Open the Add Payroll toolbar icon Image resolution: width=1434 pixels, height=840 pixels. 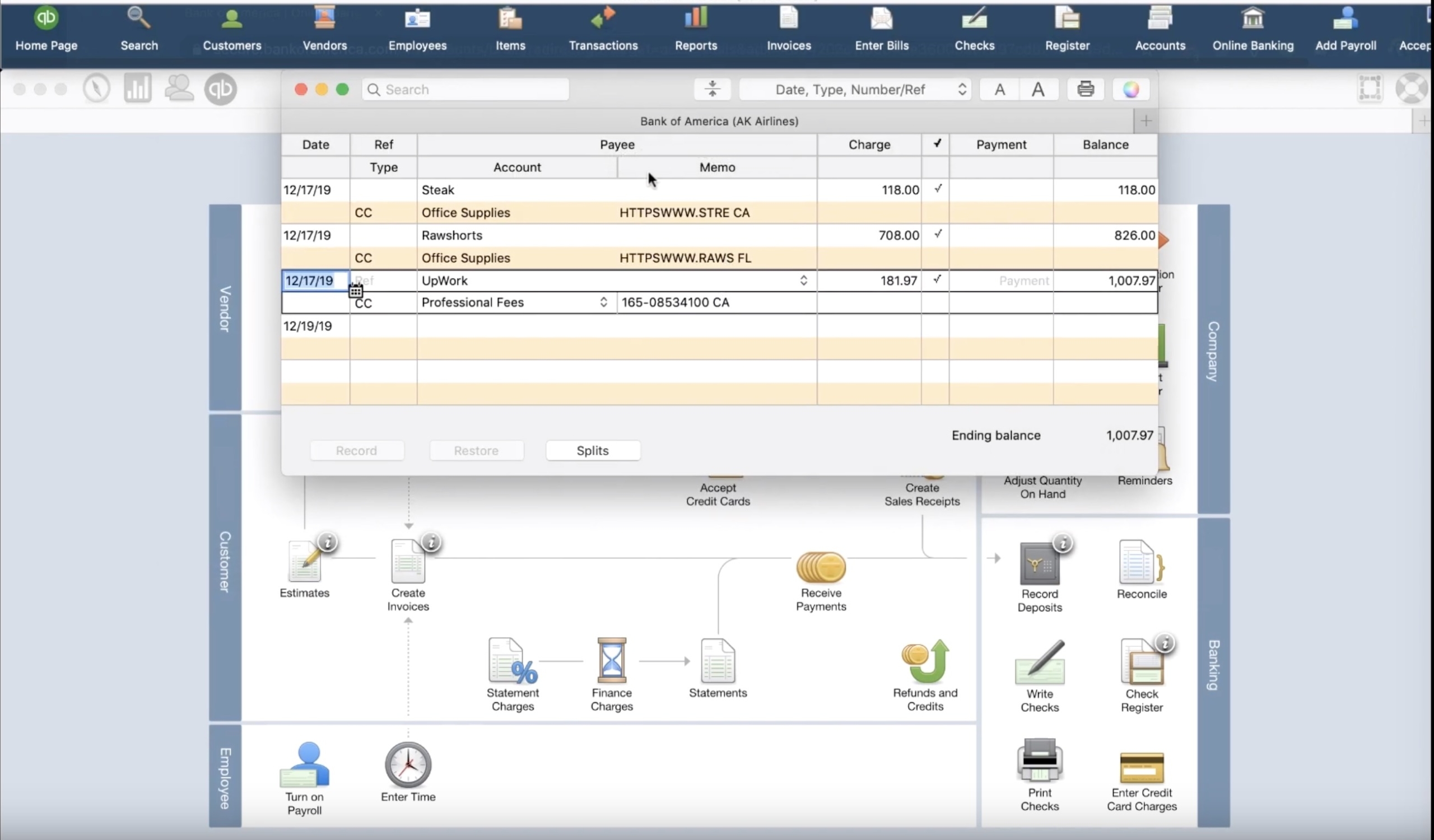[1345, 30]
